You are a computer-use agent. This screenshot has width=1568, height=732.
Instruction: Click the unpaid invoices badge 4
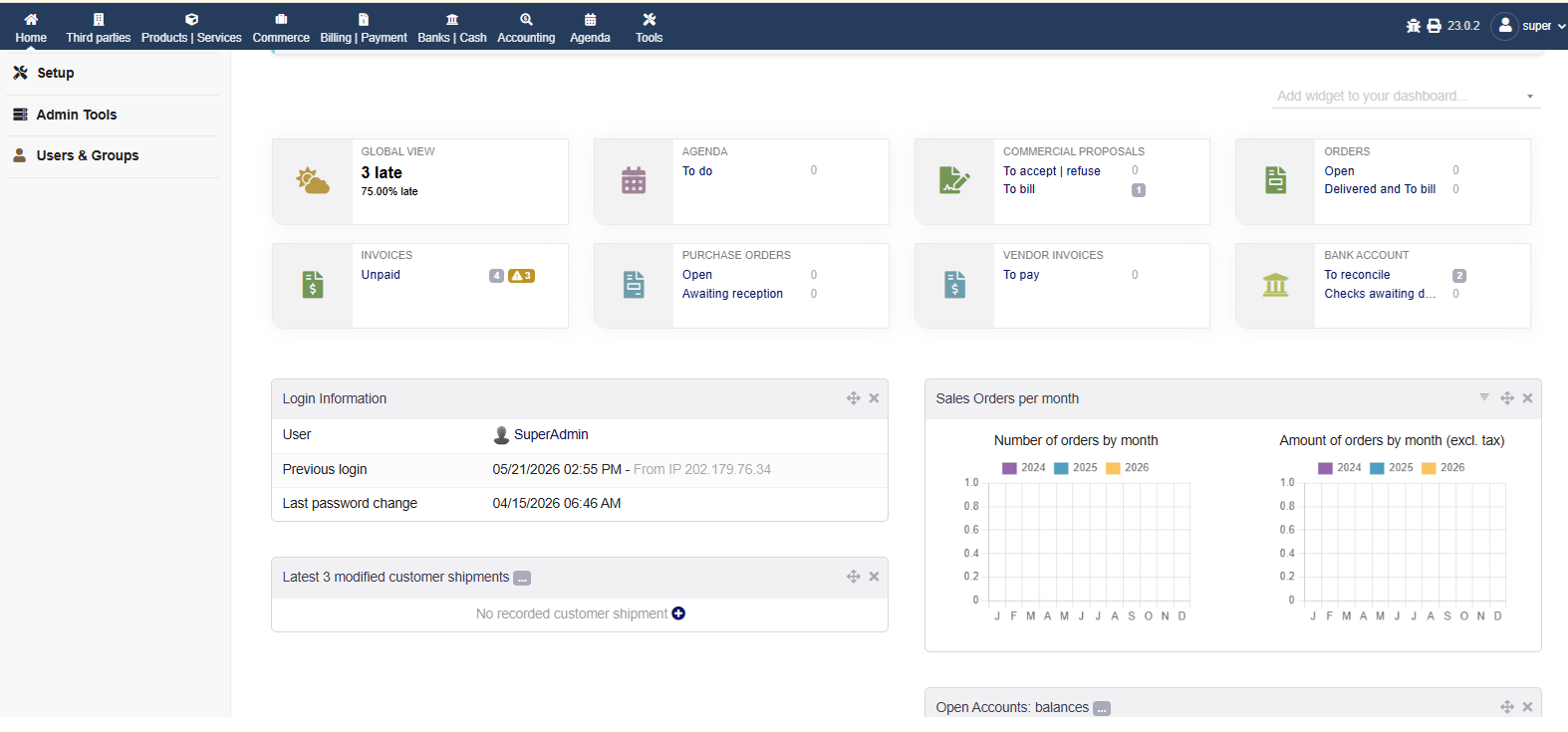496,276
